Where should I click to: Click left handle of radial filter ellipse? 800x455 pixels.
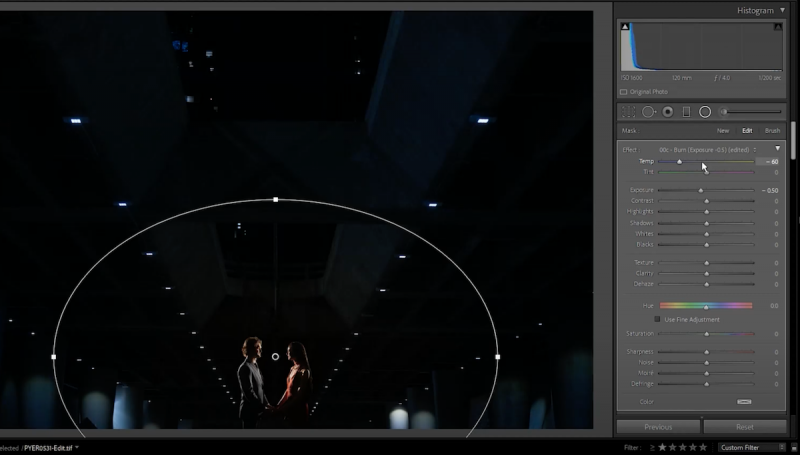click(54, 357)
